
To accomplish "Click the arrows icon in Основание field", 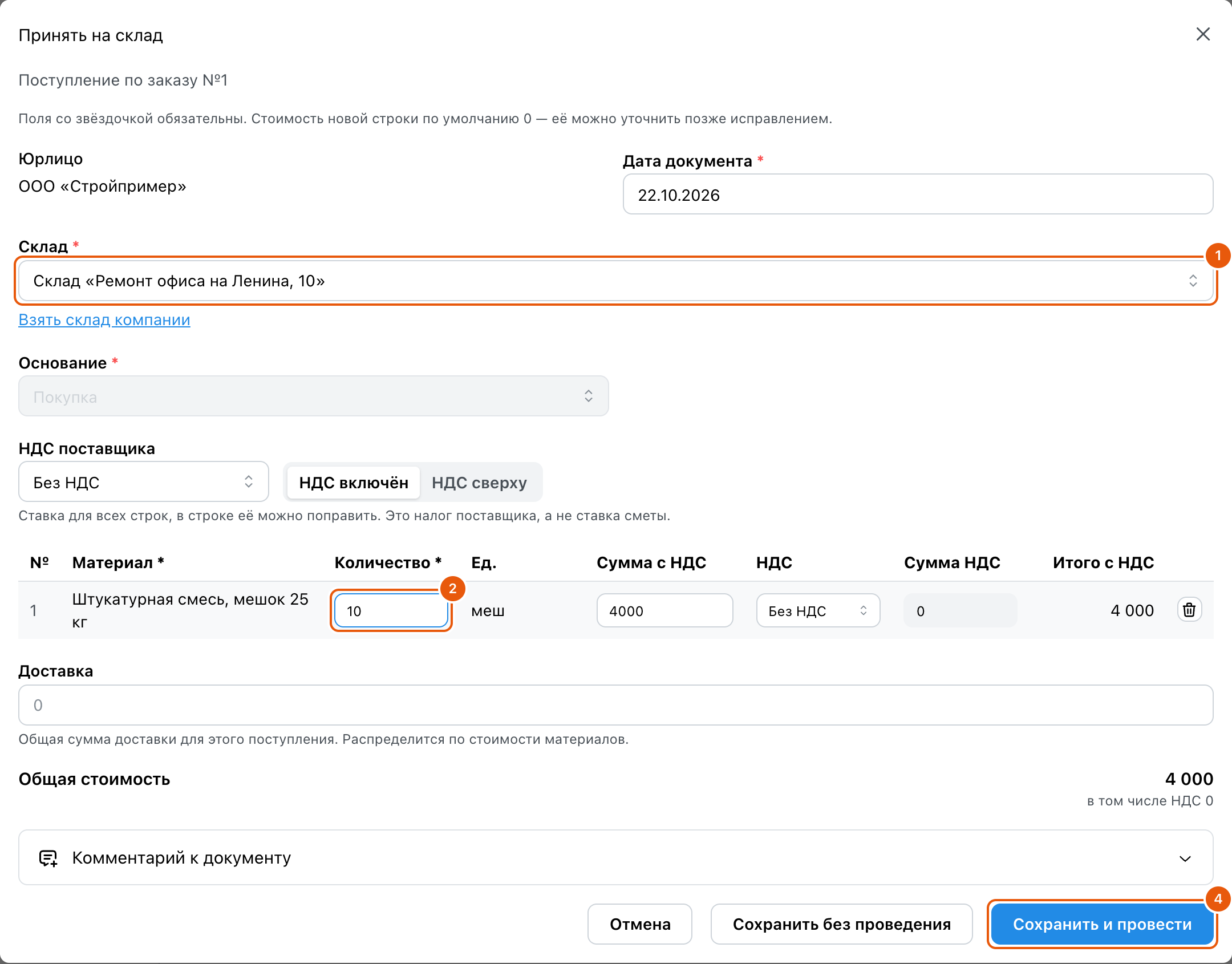I will tap(588, 396).
